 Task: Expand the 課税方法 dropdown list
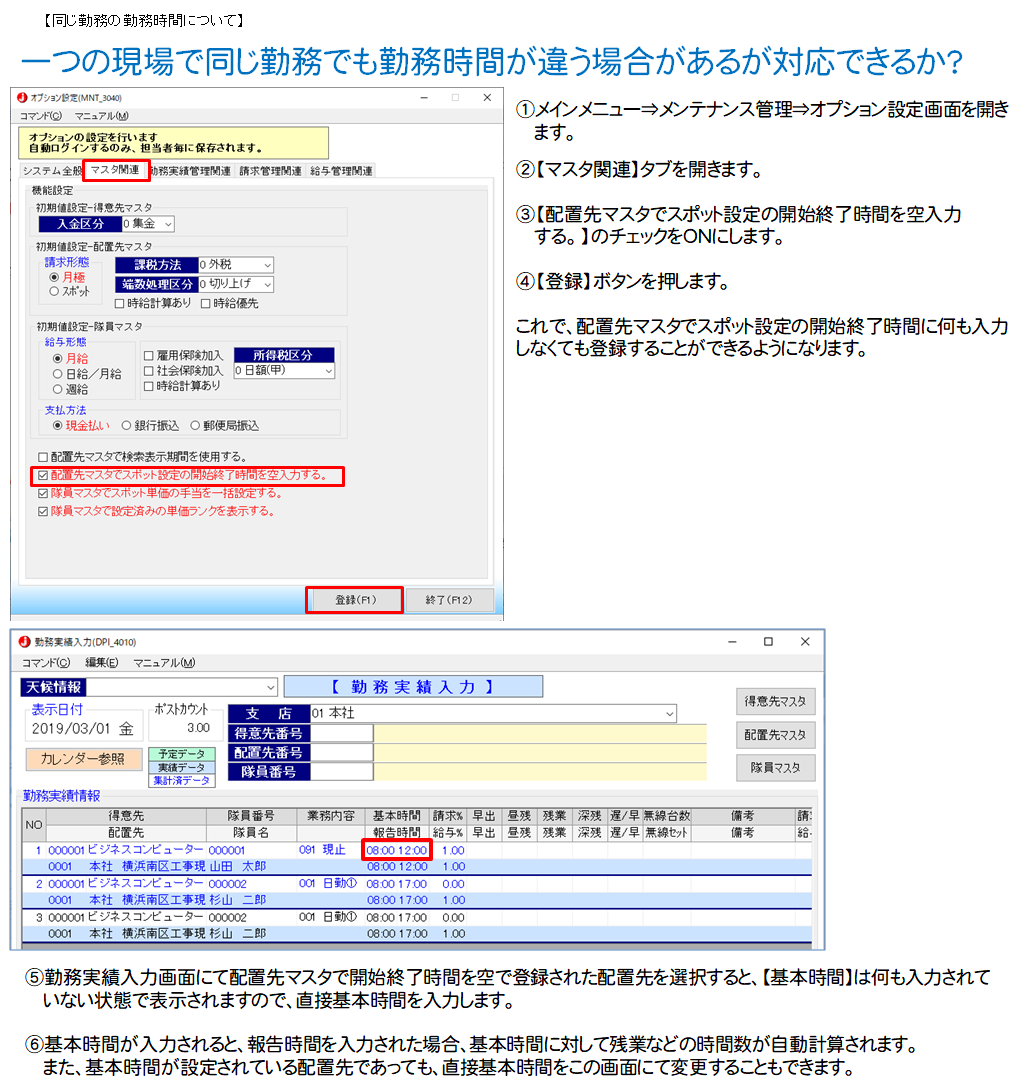point(266,265)
